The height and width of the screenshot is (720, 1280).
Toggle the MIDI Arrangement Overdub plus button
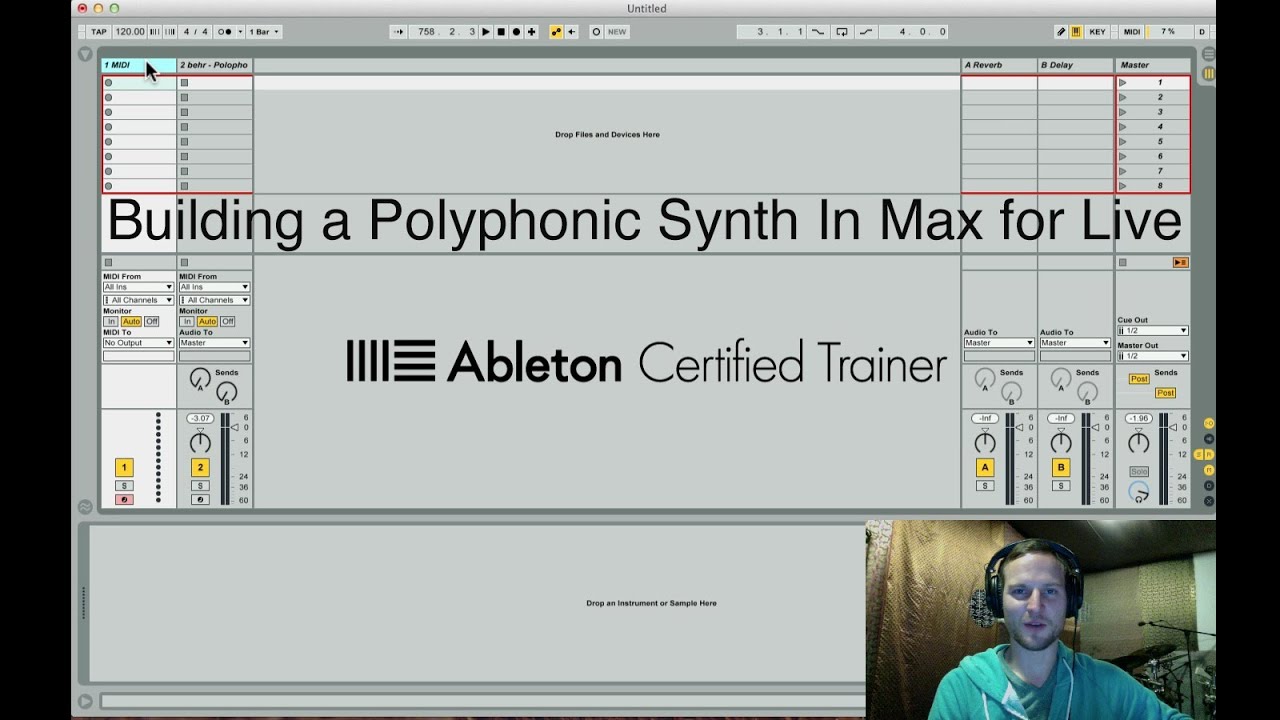click(x=531, y=32)
